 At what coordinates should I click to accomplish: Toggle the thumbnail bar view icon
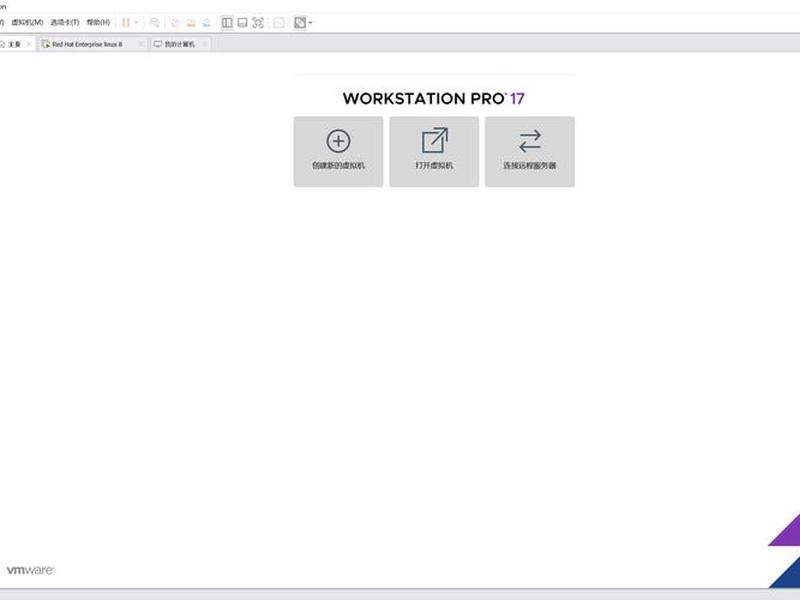[243, 22]
